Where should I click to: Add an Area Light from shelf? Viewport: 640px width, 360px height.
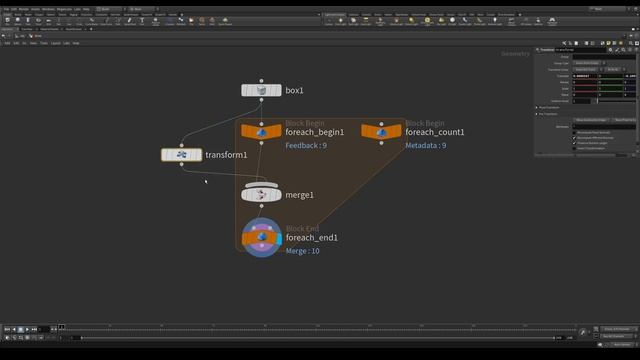pos(366,21)
